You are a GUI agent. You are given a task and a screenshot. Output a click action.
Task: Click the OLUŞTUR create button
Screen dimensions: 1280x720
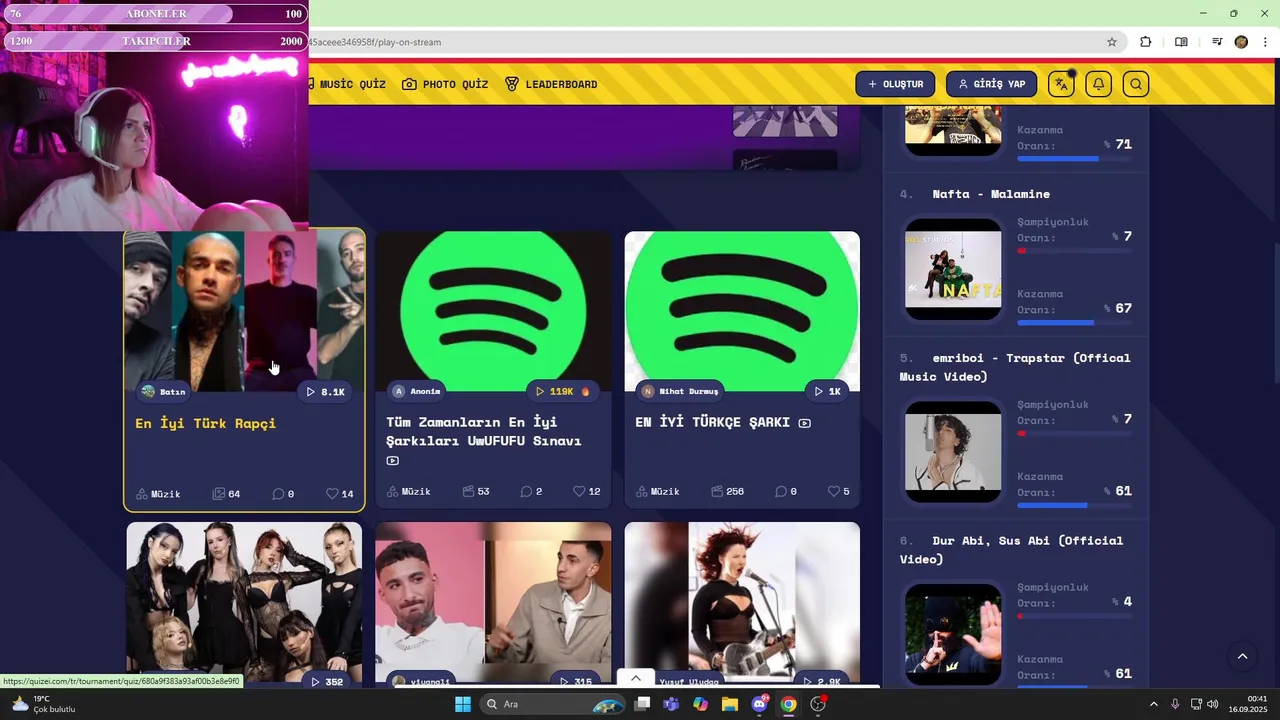(895, 84)
